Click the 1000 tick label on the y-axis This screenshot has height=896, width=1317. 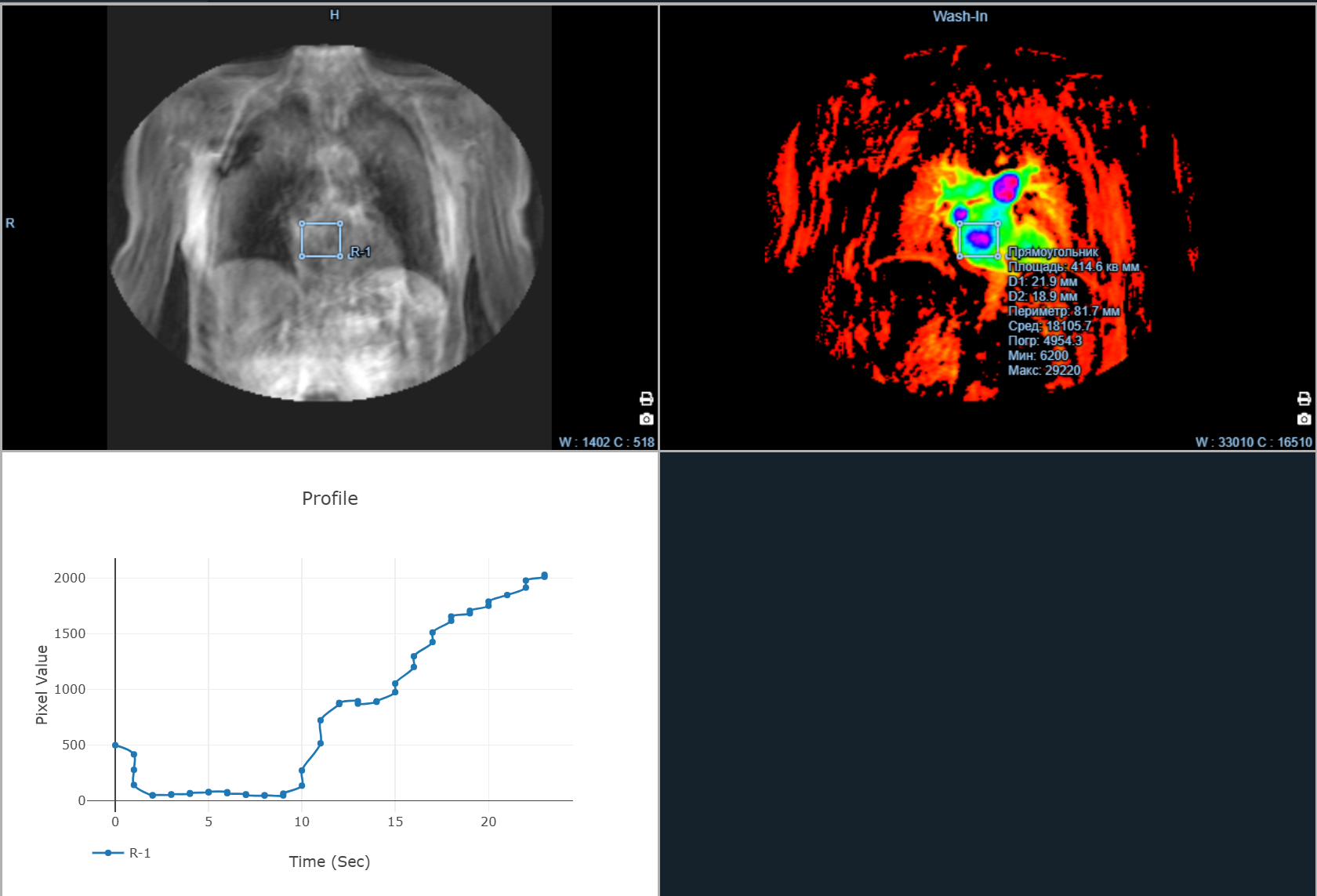click(70, 689)
